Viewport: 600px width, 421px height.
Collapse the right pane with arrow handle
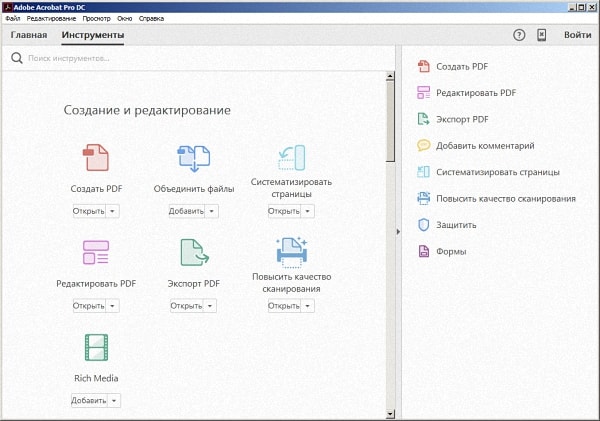[399, 232]
